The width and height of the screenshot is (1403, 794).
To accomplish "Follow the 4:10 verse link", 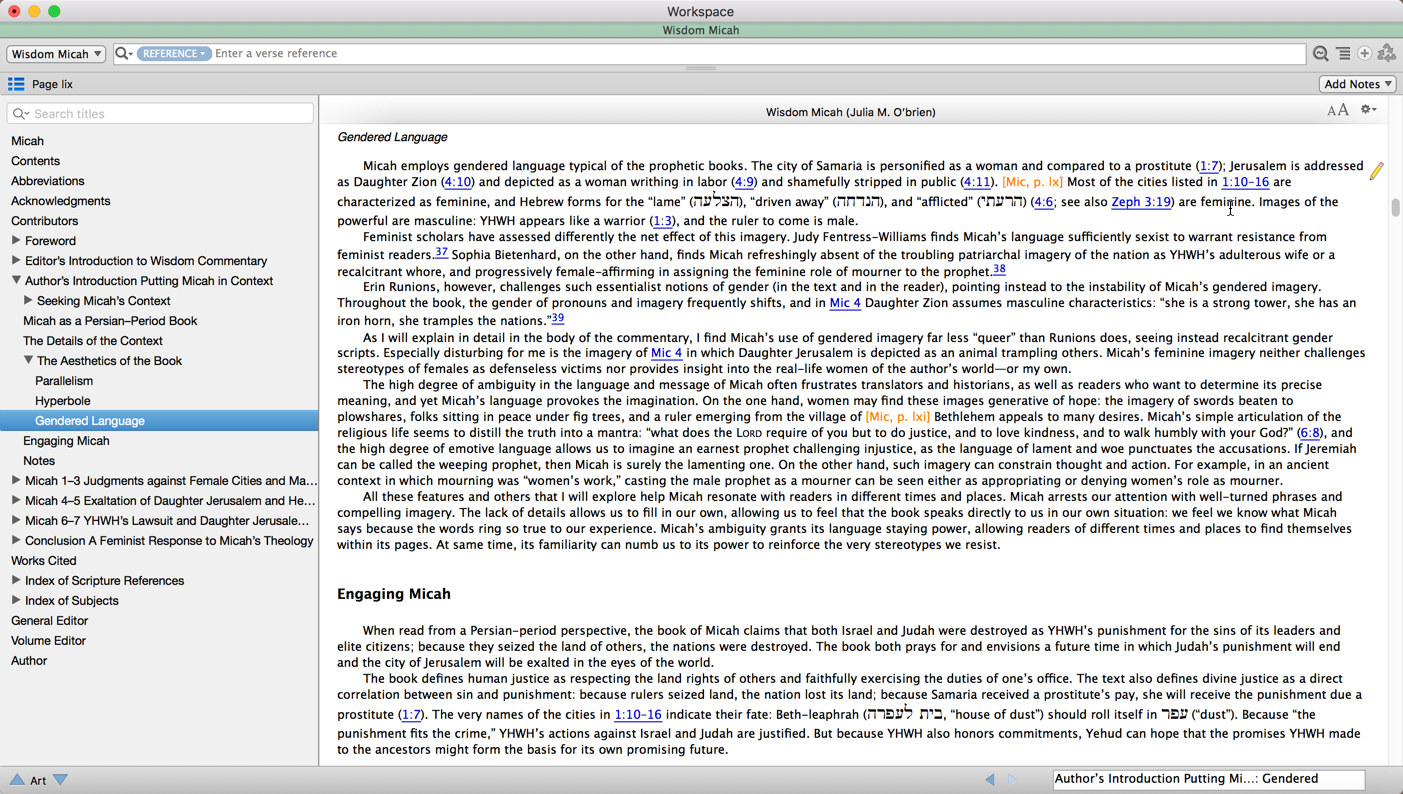I will coord(458,182).
